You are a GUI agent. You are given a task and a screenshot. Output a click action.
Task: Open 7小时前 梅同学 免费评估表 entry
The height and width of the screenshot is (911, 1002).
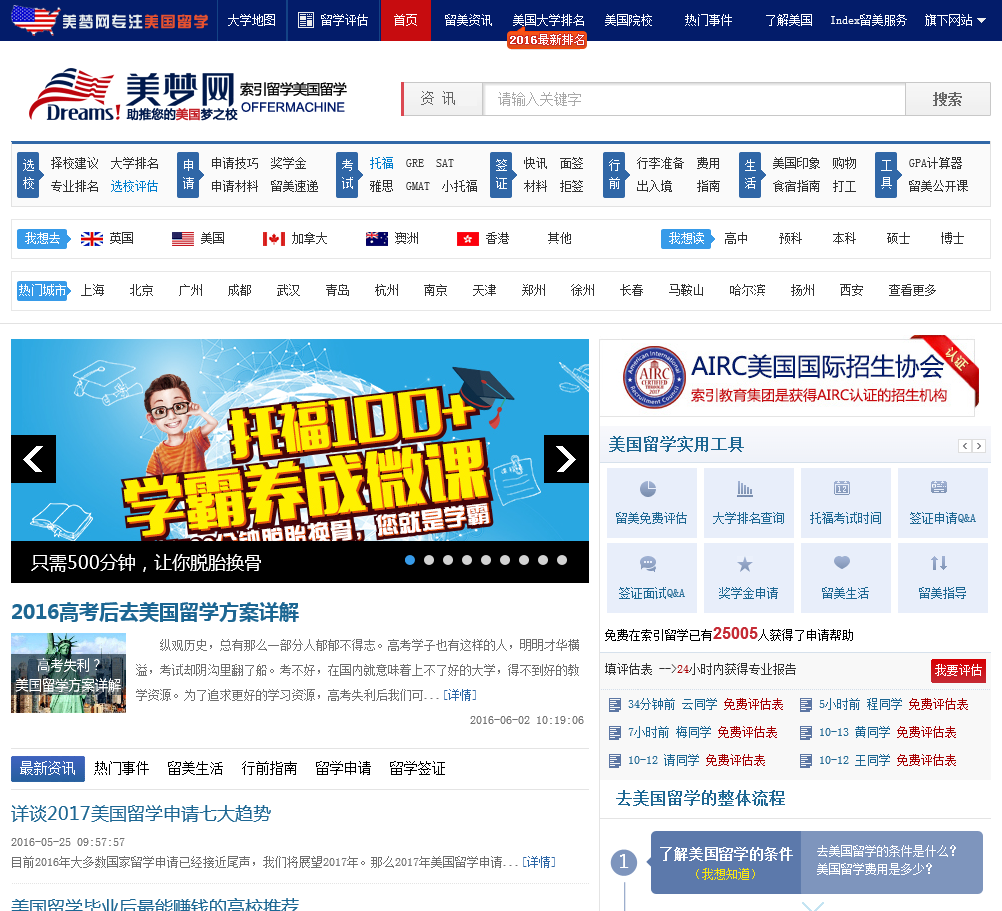(702, 733)
